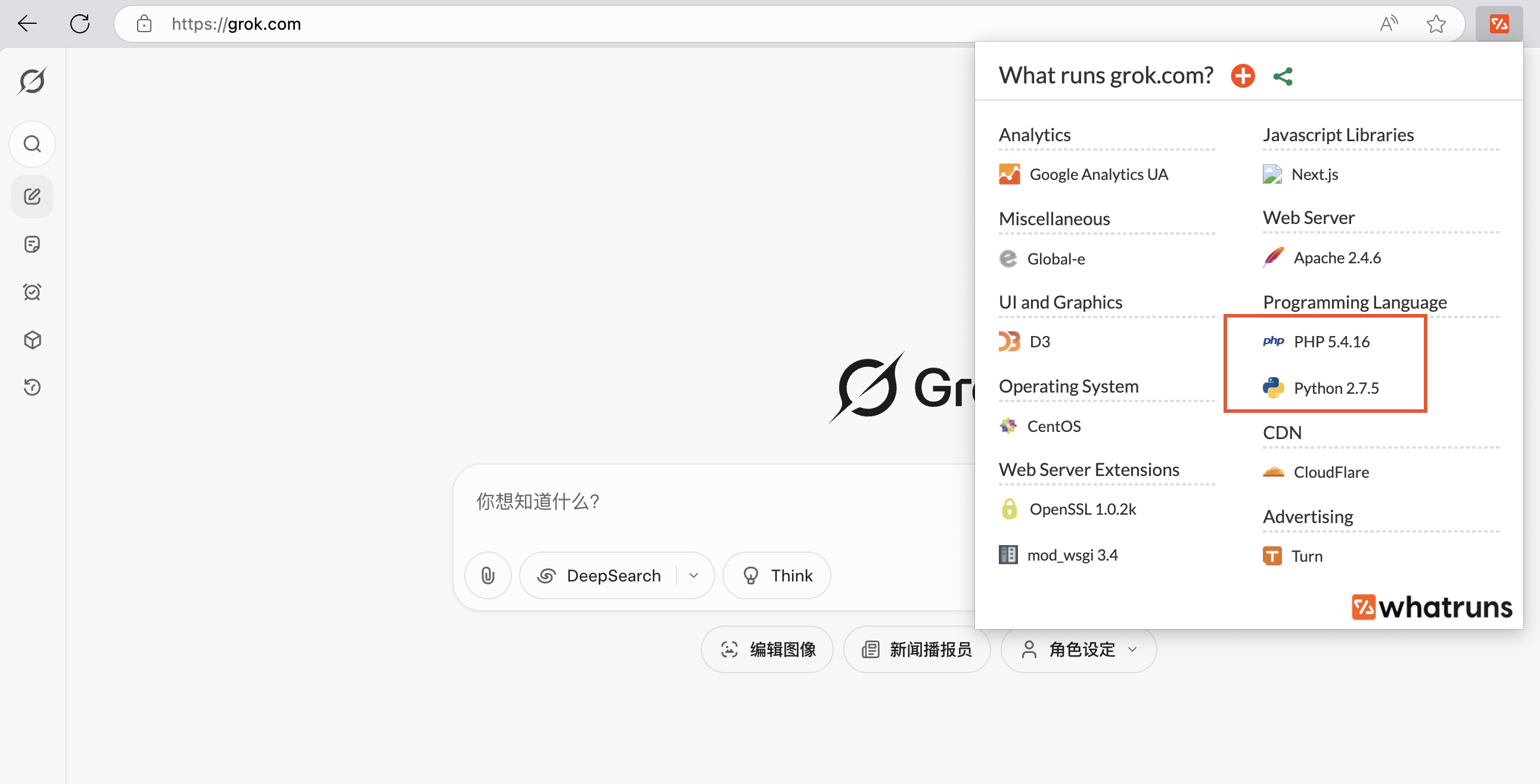Click the Operating System heading
Image resolution: width=1540 pixels, height=784 pixels.
(1069, 386)
